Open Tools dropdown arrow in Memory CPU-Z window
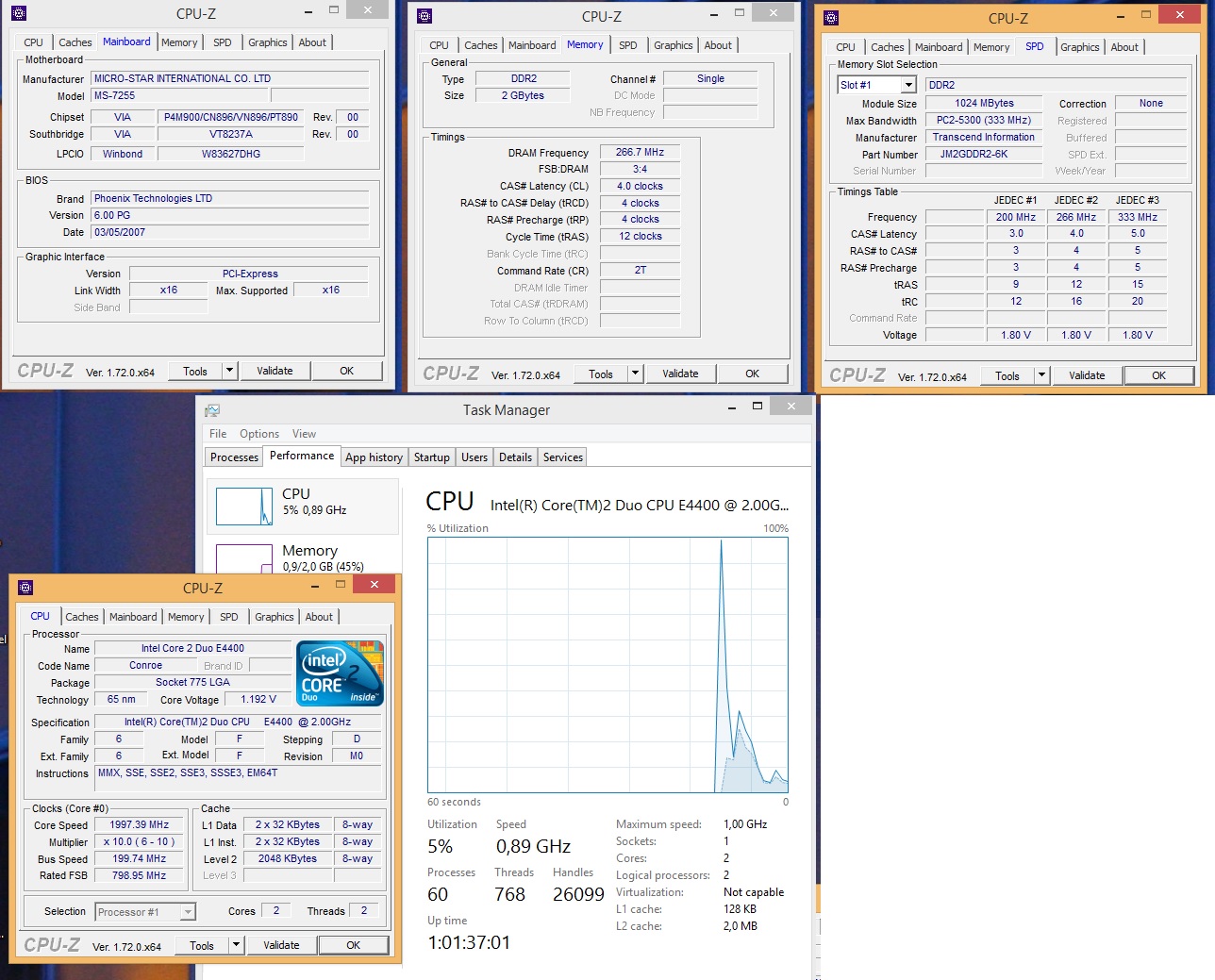The height and width of the screenshot is (980, 1215). coord(635,374)
